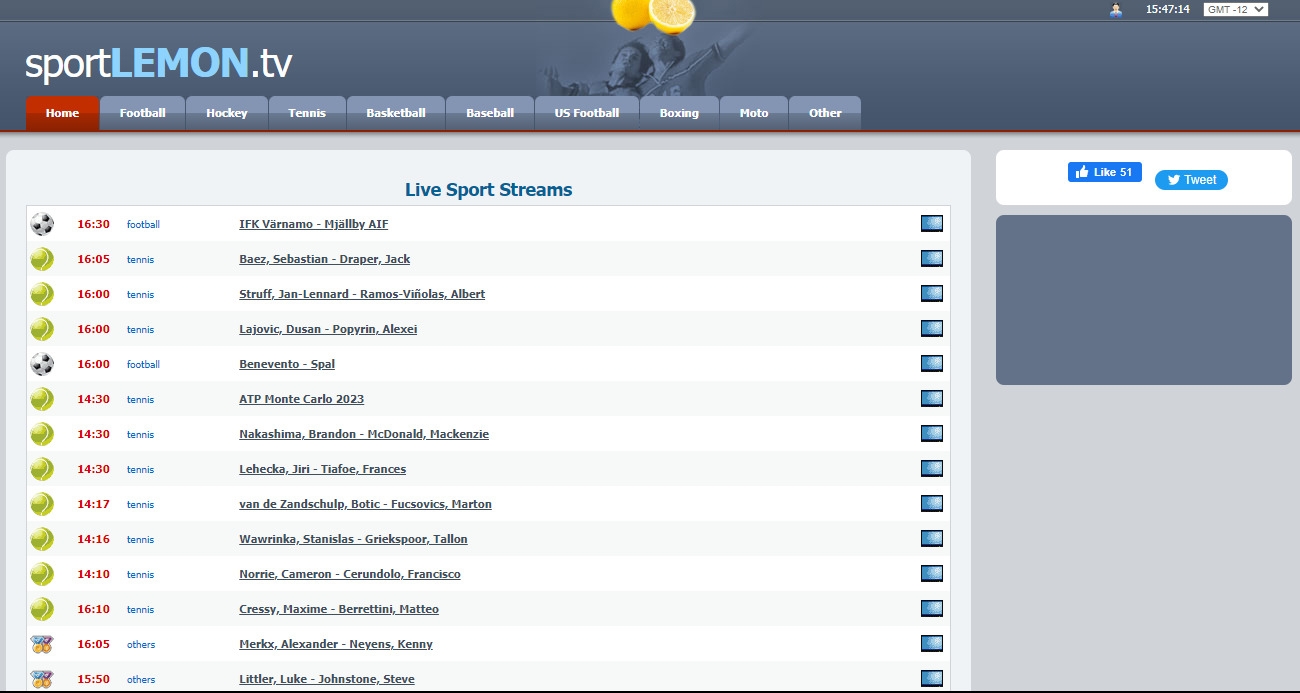Switch to the Hockey tab

click(x=227, y=113)
